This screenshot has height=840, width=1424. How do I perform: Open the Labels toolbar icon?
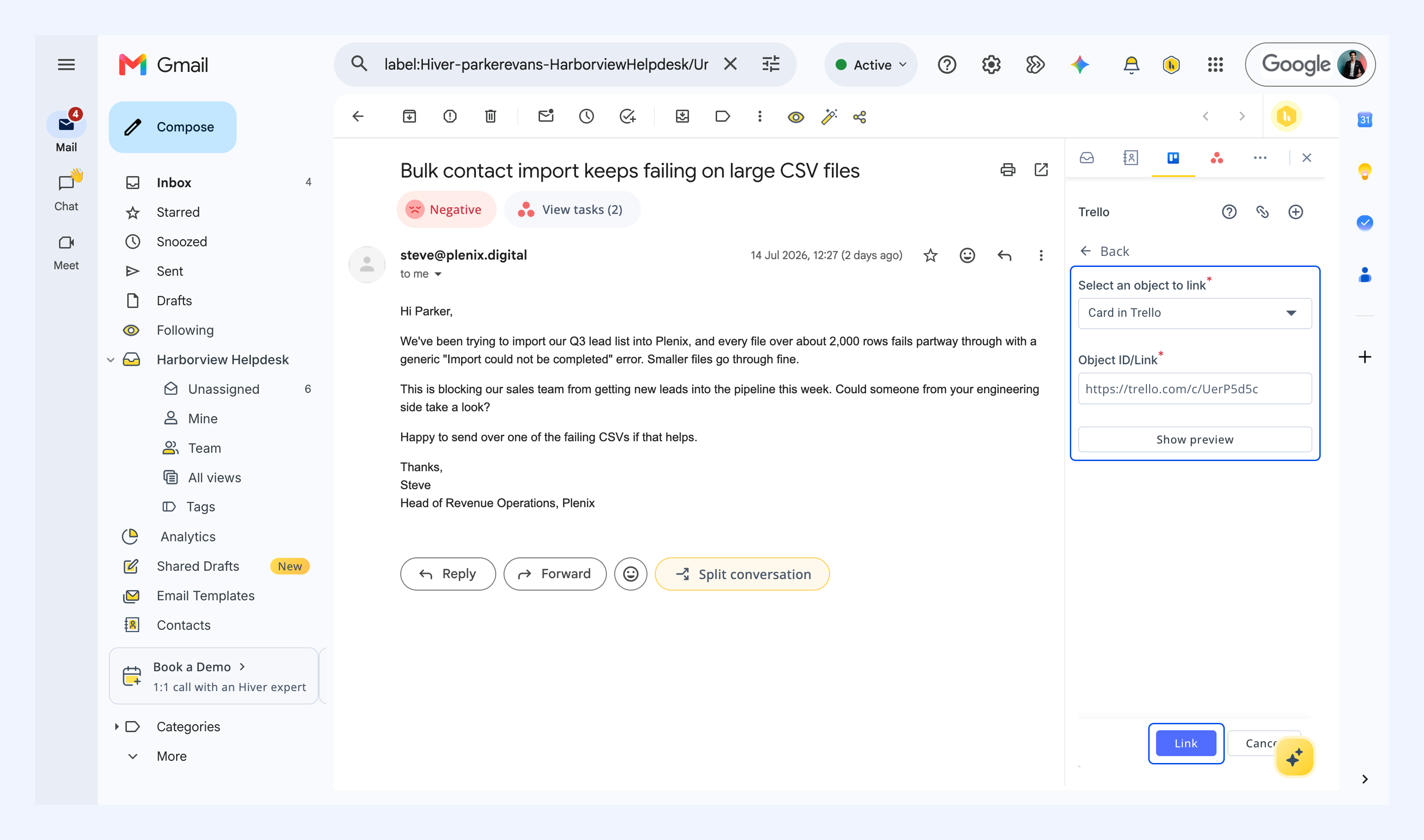(x=723, y=117)
